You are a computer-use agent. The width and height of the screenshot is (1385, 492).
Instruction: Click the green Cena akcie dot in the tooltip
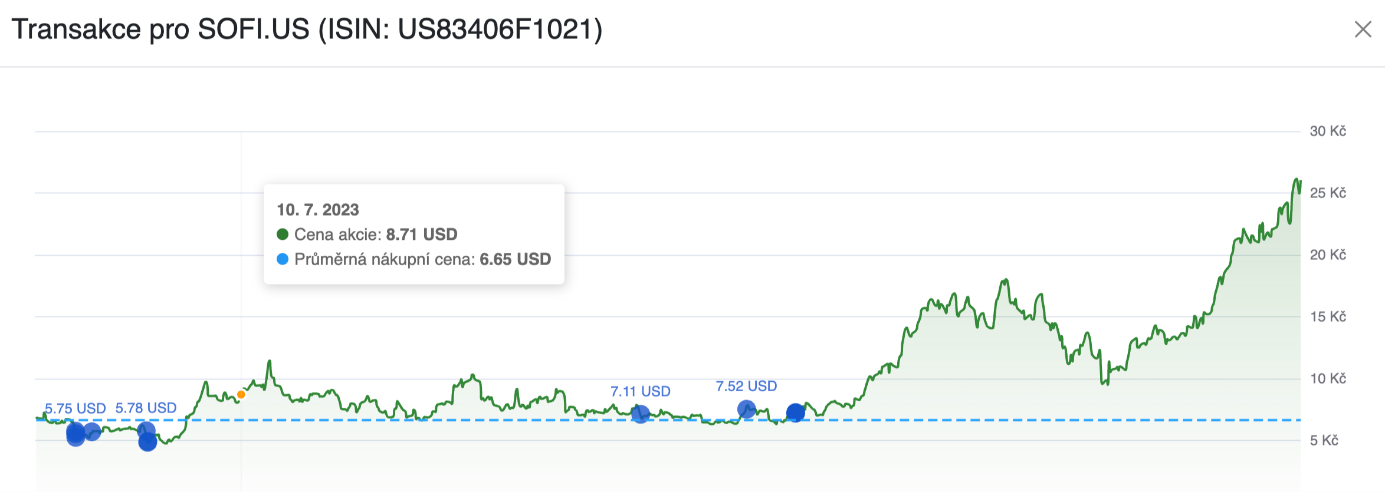click(x=282, y=235)
